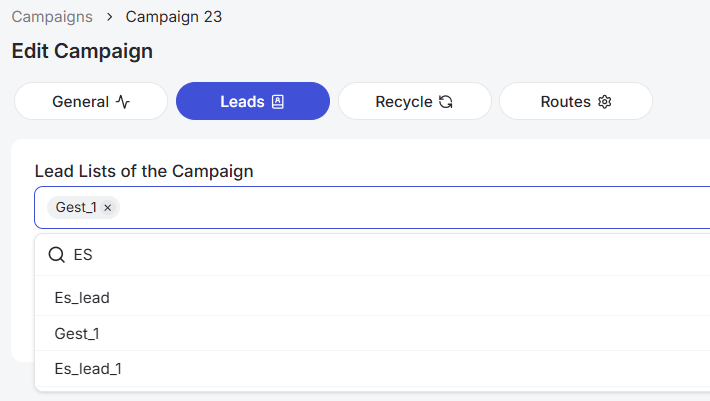The image size is (710, 401).
Task: Navigate back via Campaigns breadcrumb link
Action: (52, 17)
